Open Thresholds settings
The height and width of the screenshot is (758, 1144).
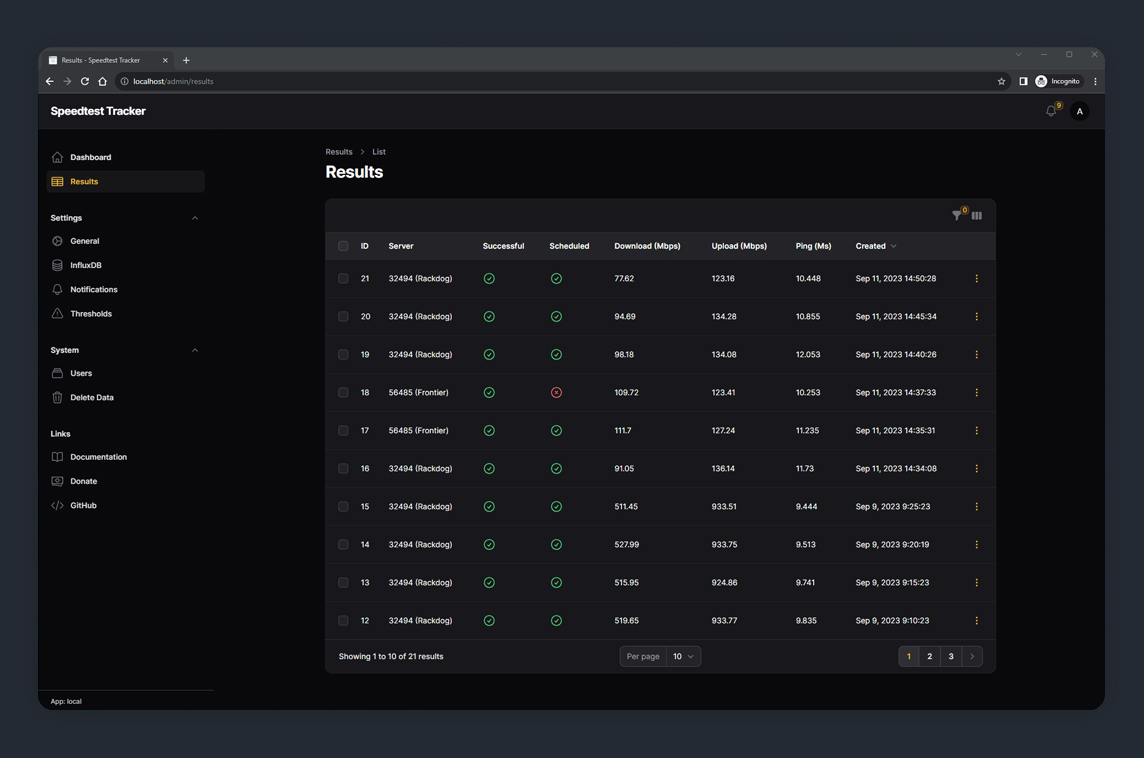point(125,314)
